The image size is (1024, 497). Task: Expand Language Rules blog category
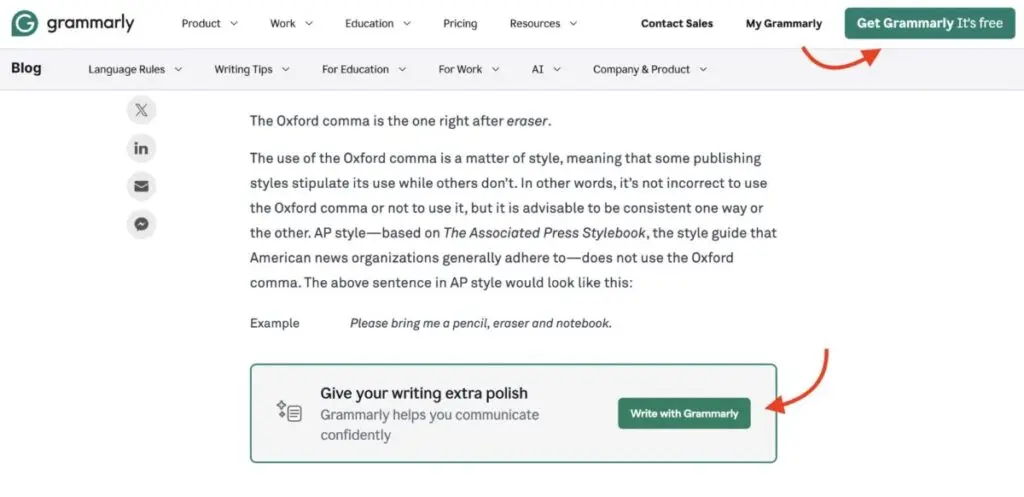pyautogui.click(x=135, y=70)
